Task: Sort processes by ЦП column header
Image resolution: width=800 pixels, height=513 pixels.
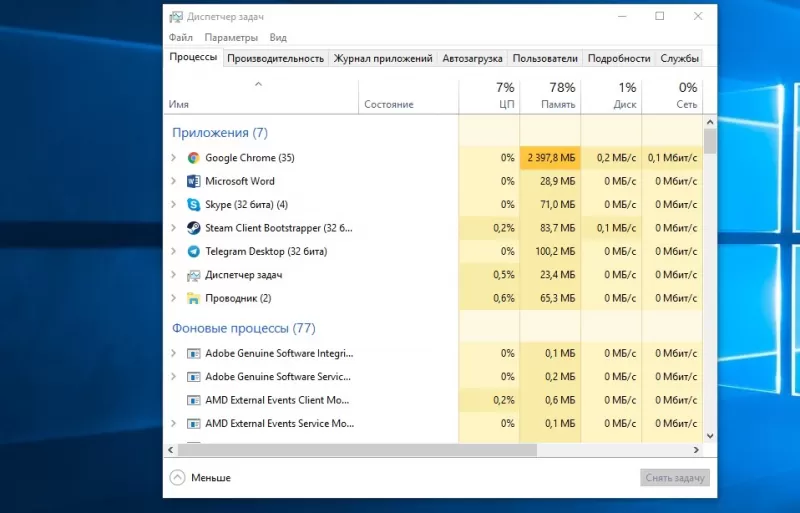Action: (489, 95)
